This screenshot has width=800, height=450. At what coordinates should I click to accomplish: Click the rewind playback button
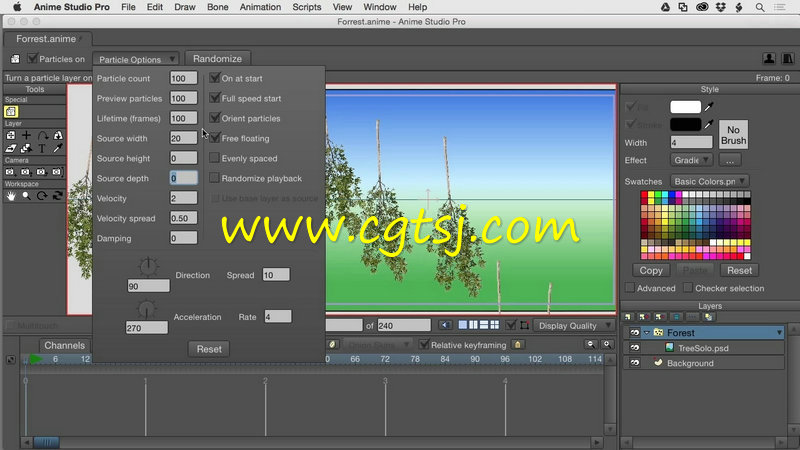click(x=445, y=325)
